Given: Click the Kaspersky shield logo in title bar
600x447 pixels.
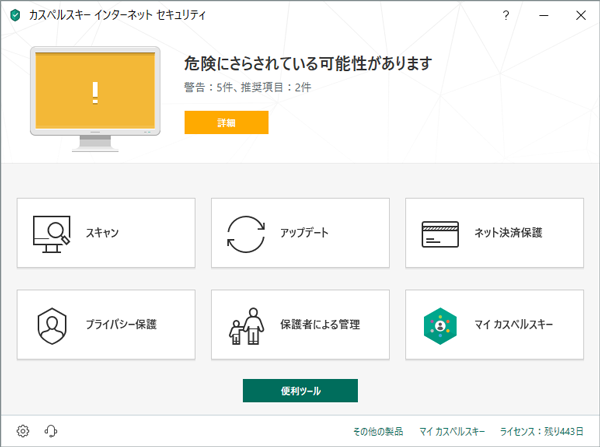Looking at the screenshot, I should coord(15,15).
